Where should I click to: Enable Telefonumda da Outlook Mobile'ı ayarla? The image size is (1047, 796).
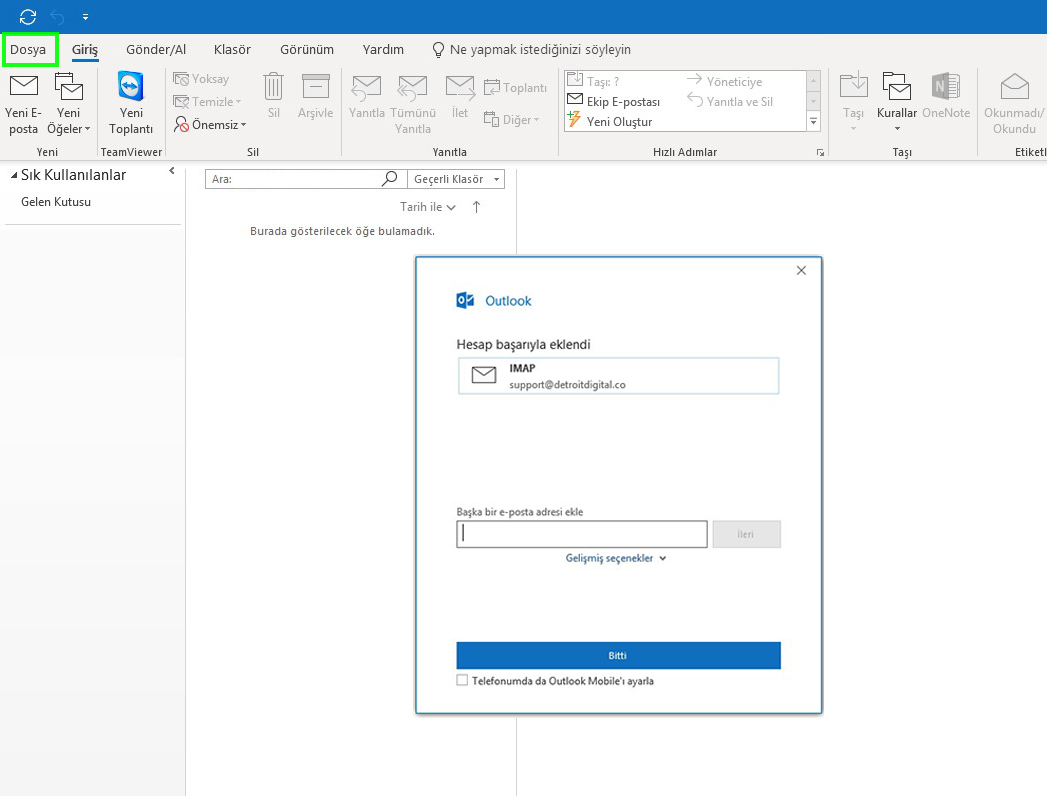tap(462, 680)
